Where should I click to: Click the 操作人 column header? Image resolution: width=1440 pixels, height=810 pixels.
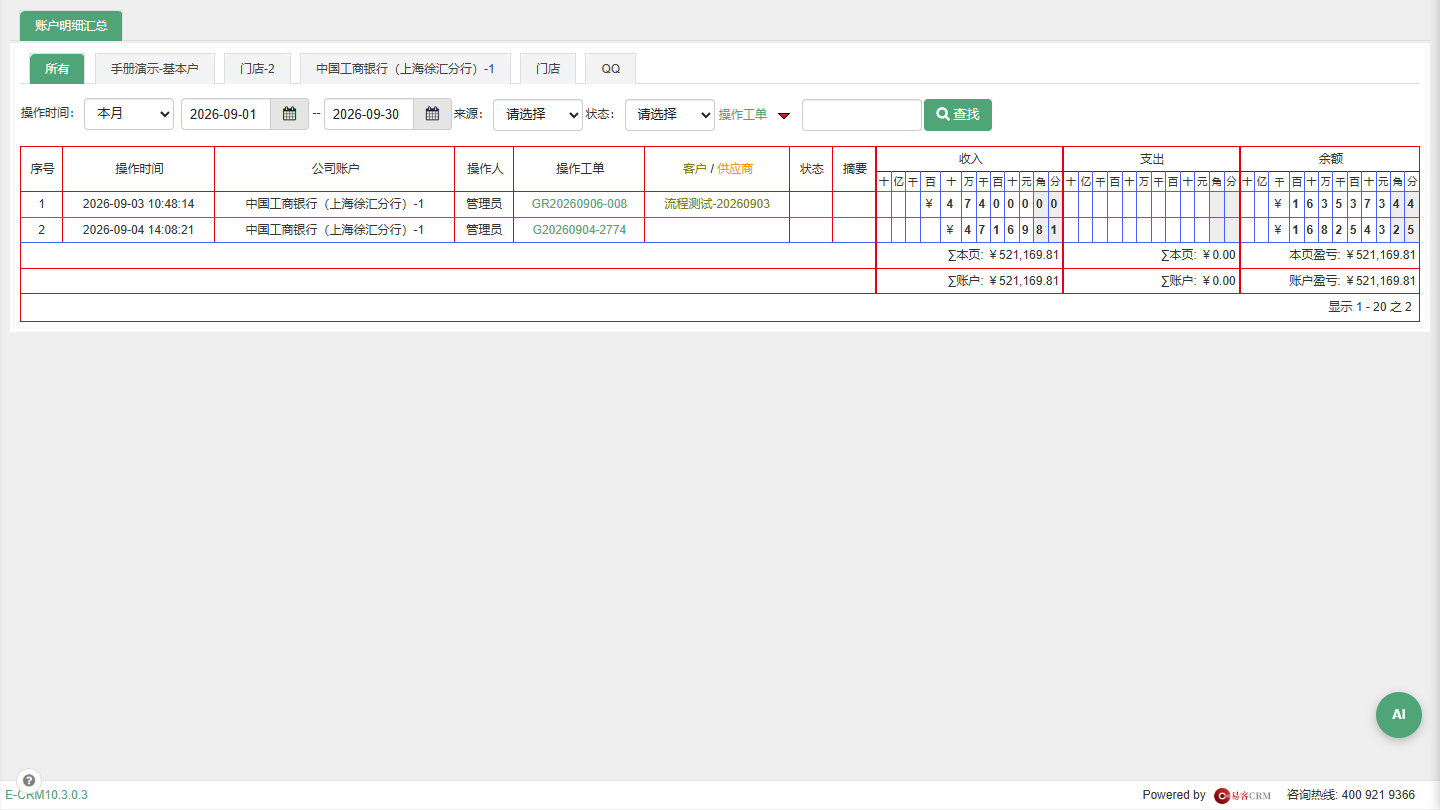484,169
